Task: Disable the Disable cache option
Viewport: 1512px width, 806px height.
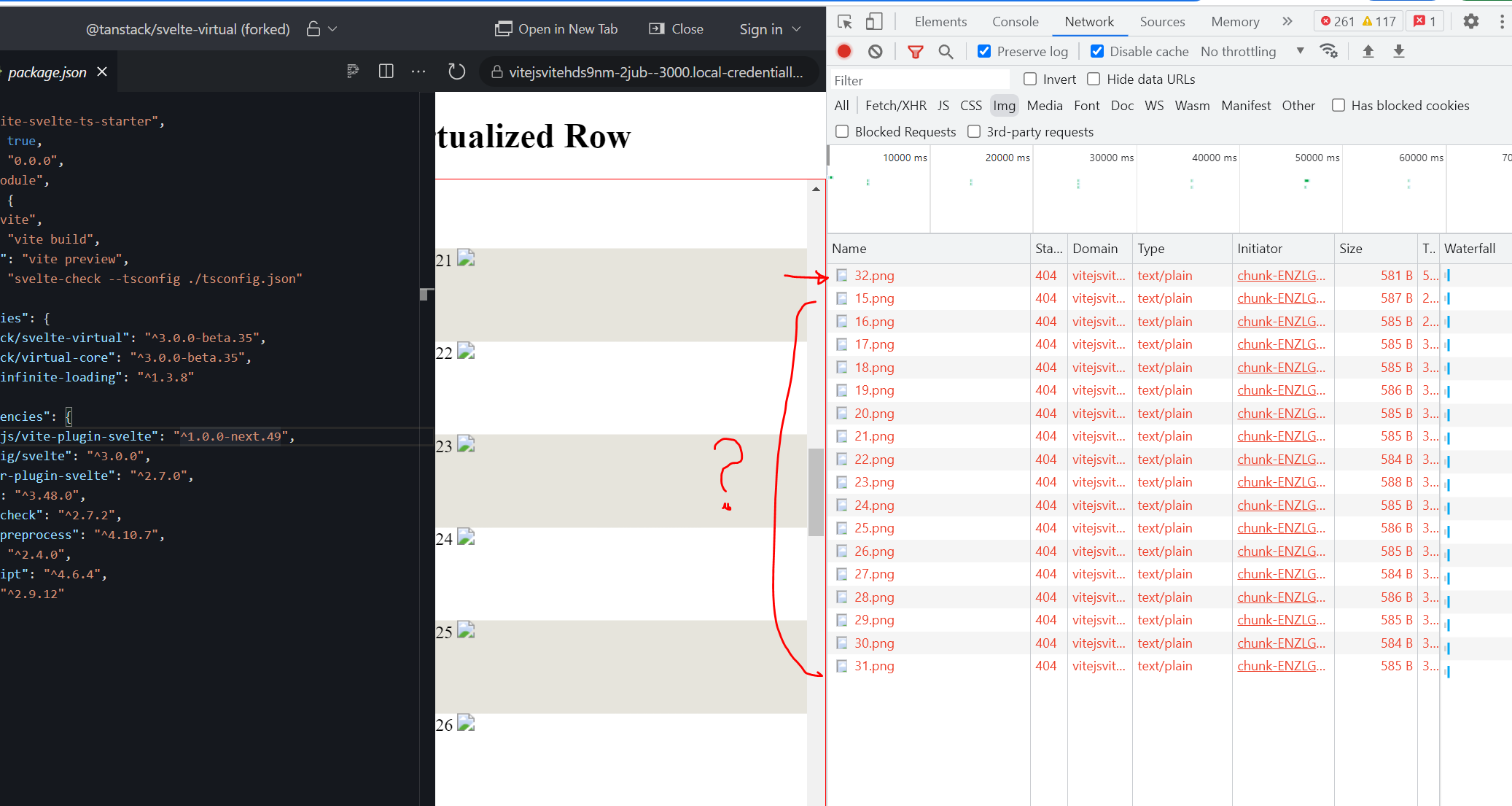Action: (1096, 51)
